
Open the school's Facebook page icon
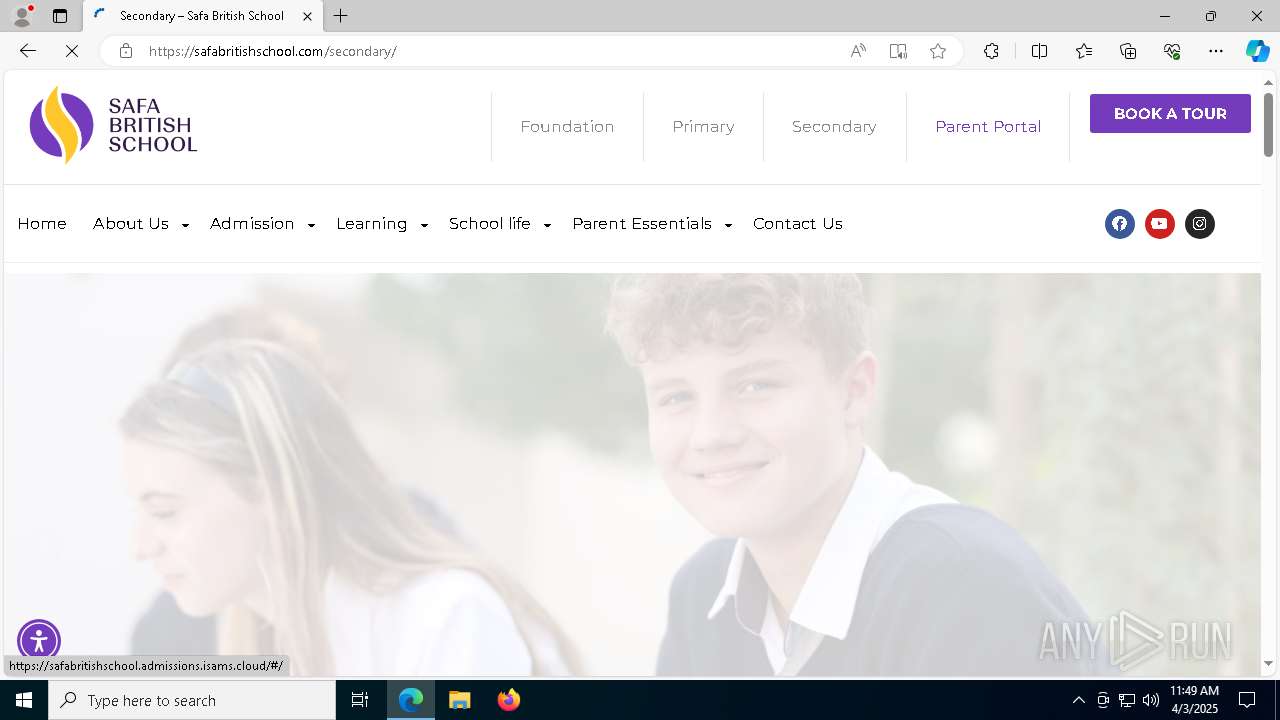(1119, 224)
